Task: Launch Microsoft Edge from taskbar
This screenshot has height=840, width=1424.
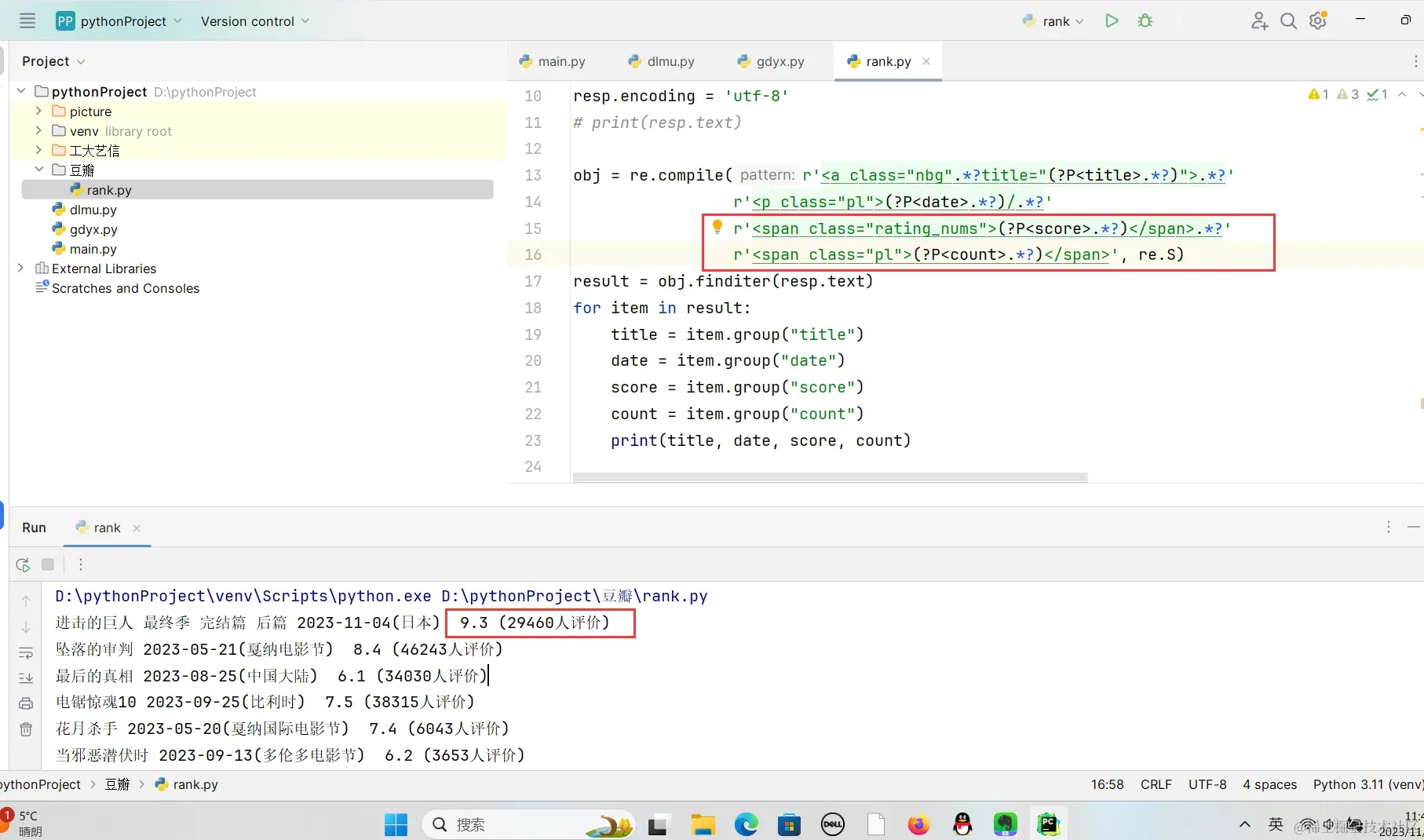Action: point(746,824)
